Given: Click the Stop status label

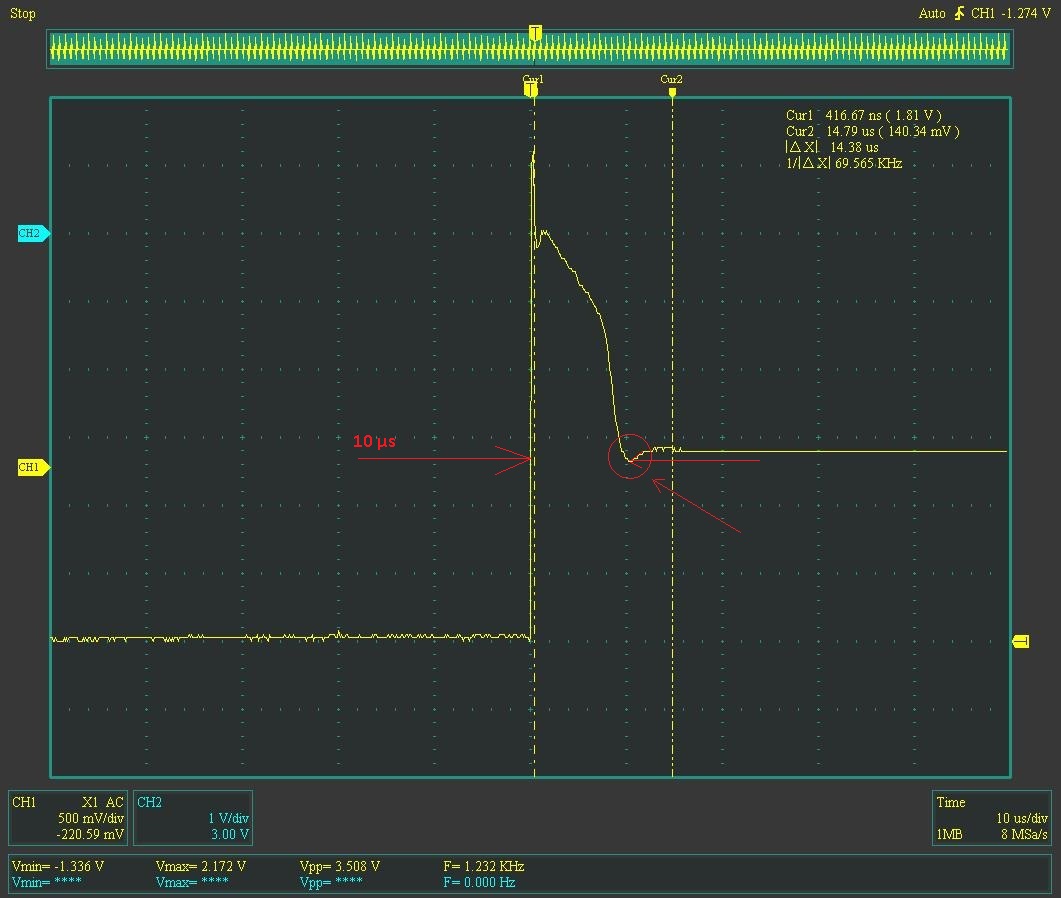Looking at the screenshot, I should [22, 14].
